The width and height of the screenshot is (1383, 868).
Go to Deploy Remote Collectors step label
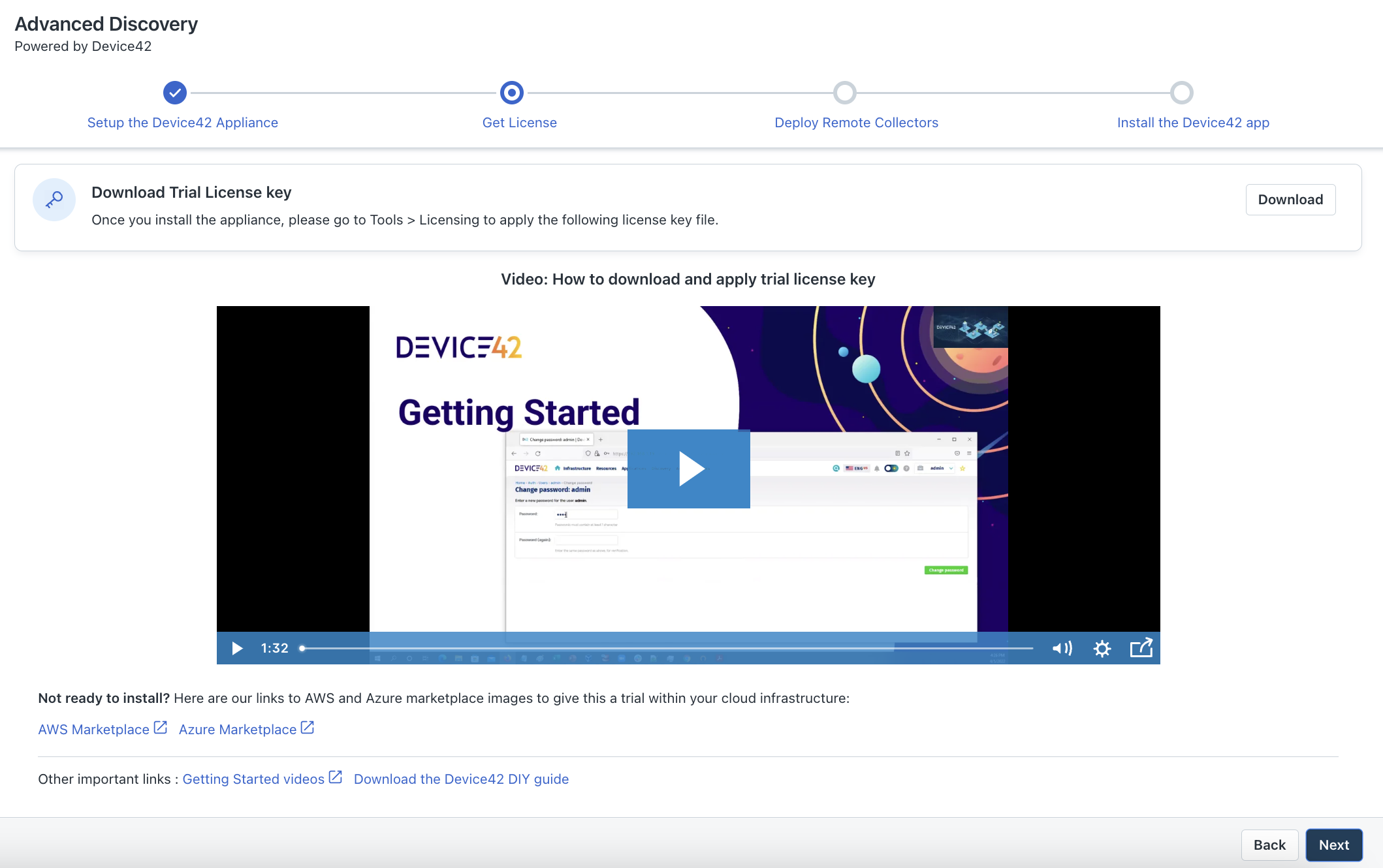(x=856, y=123)
